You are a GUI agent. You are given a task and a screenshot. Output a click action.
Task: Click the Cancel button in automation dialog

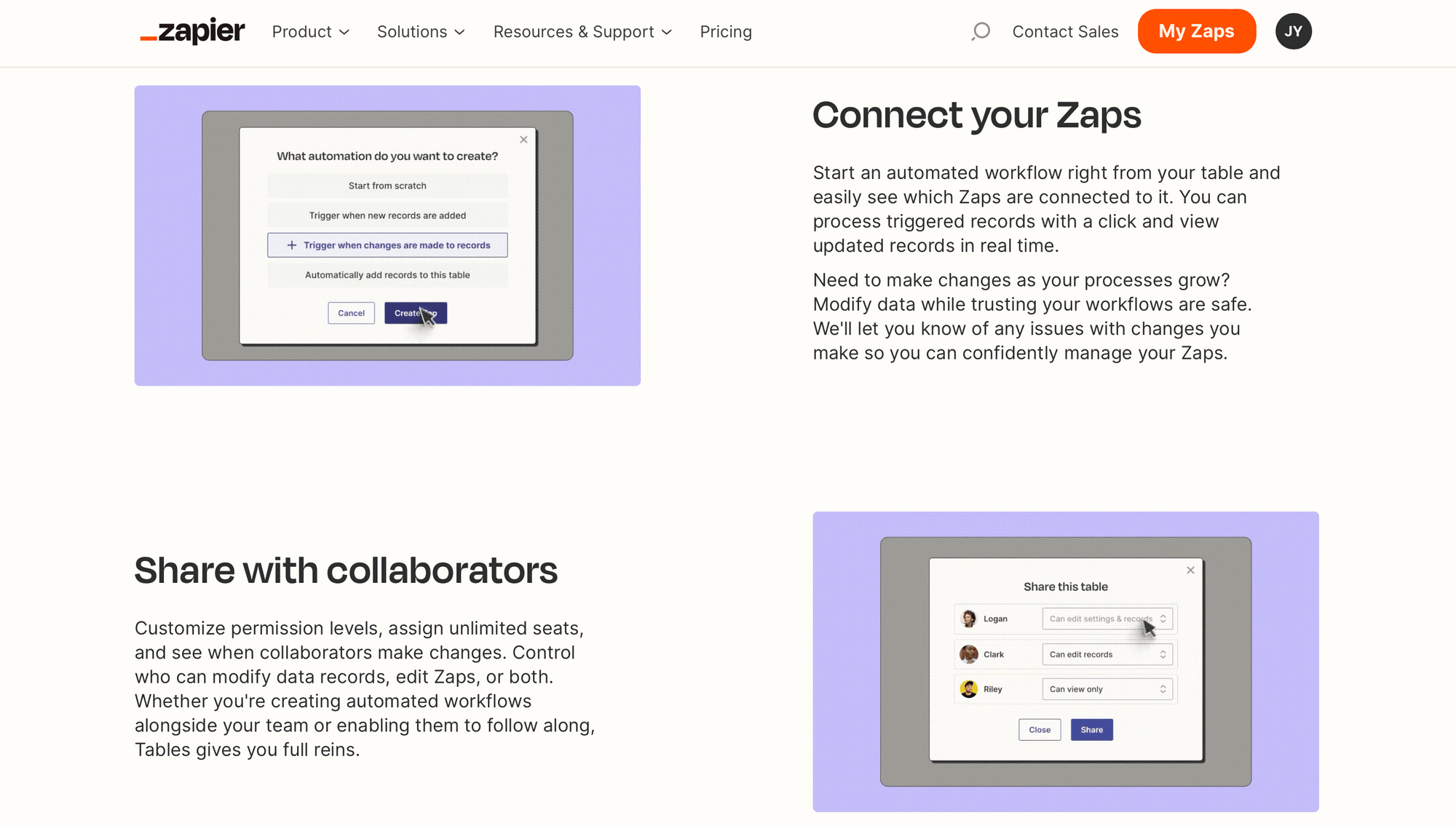tap(351, 312)
